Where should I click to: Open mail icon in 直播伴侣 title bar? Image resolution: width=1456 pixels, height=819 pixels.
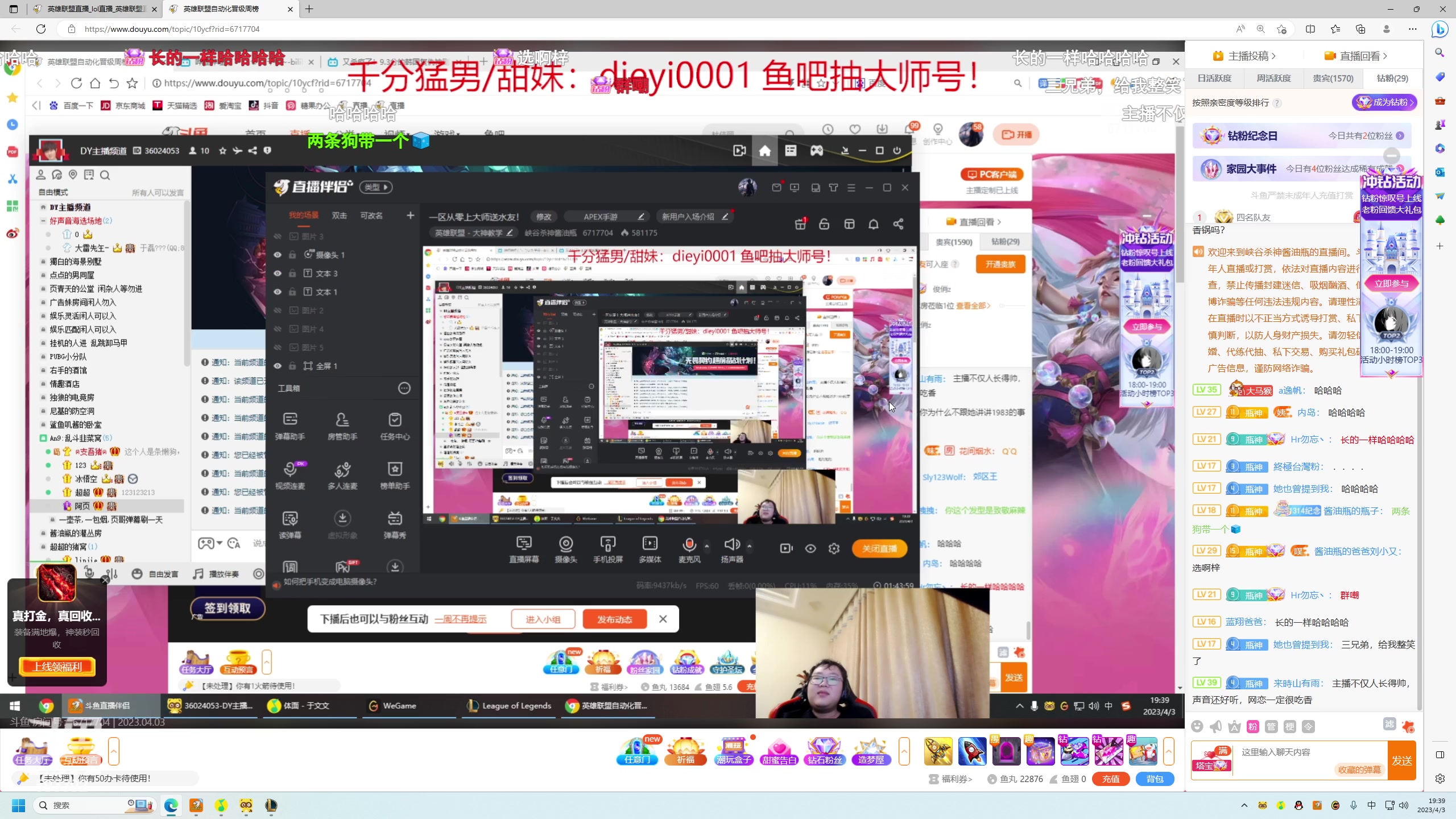click(x=776, y=188)
